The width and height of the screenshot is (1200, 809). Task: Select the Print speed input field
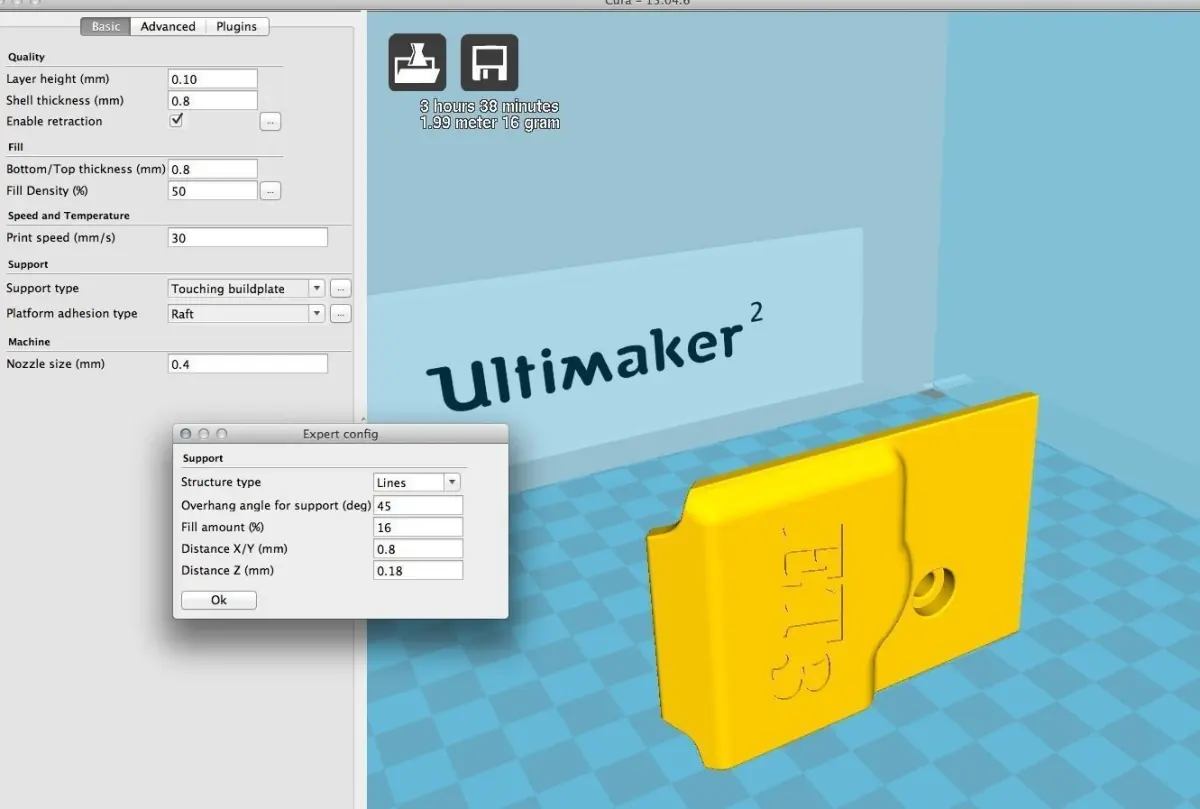pyautogui.click(x=248, y=238)
